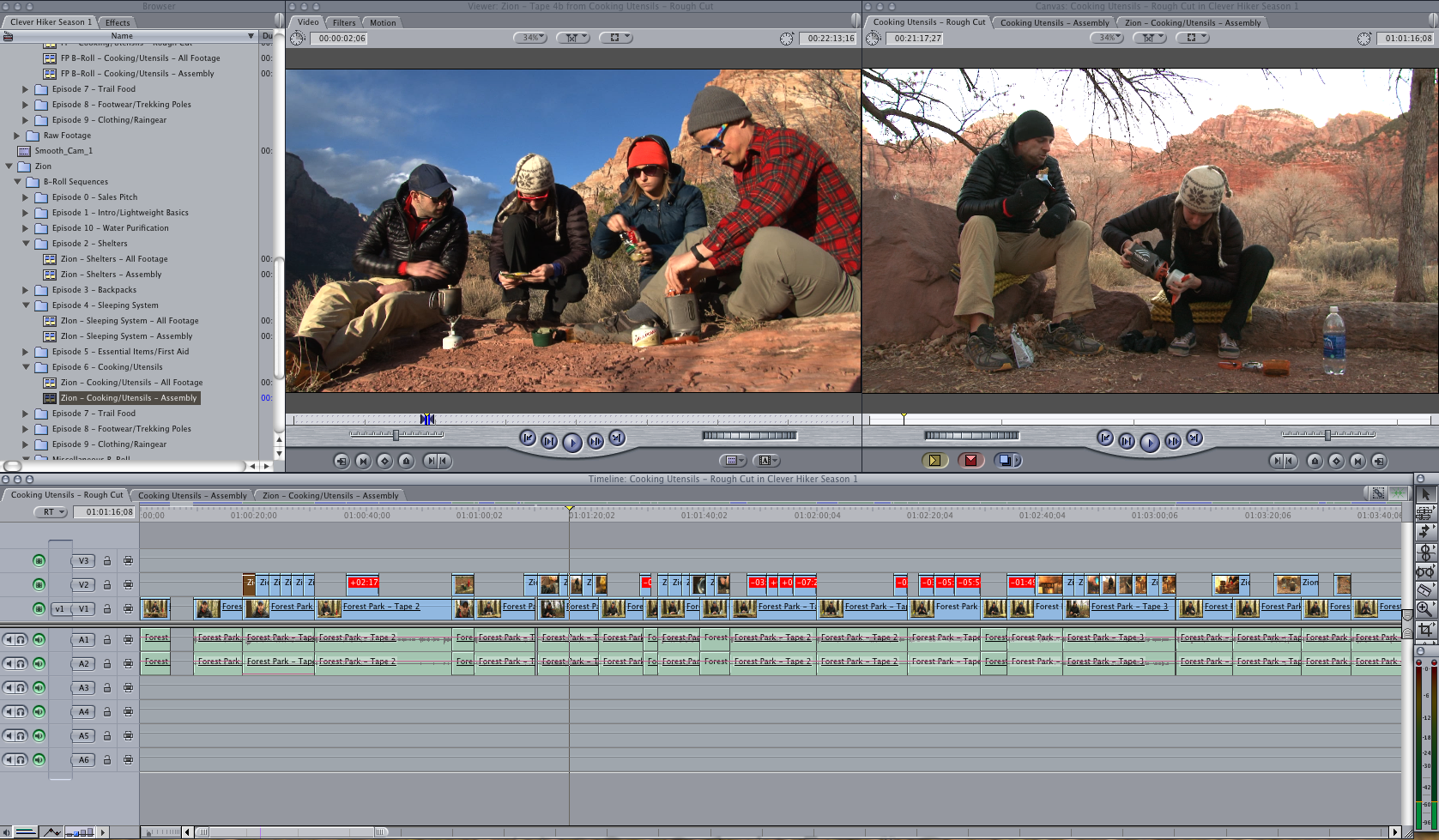Select the Crop tool
Viewport: 1439px width, 840px height.
click(1425, 630)
